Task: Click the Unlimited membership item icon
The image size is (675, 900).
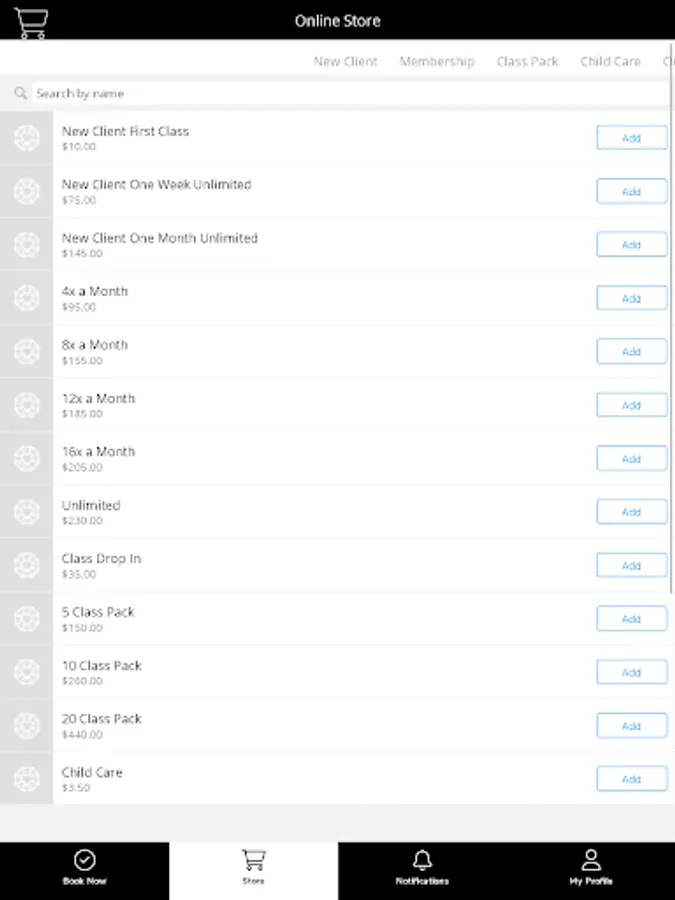Action: click(26, 512)
